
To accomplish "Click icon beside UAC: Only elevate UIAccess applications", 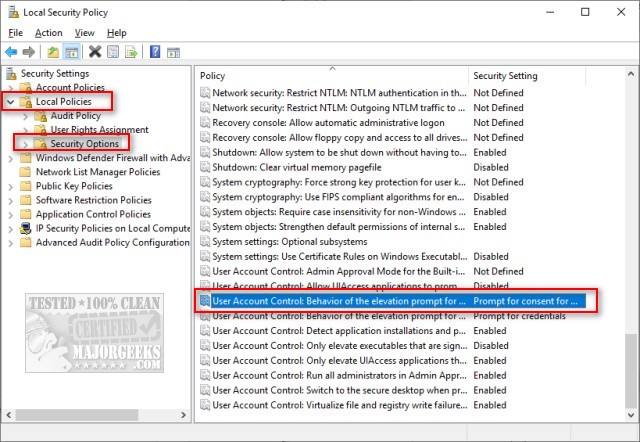I will [x=205, y=361].
